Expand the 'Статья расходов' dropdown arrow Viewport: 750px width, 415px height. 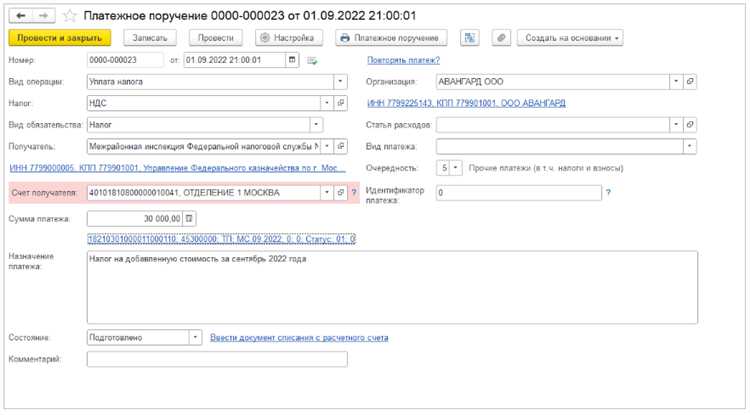click(676, 125)
